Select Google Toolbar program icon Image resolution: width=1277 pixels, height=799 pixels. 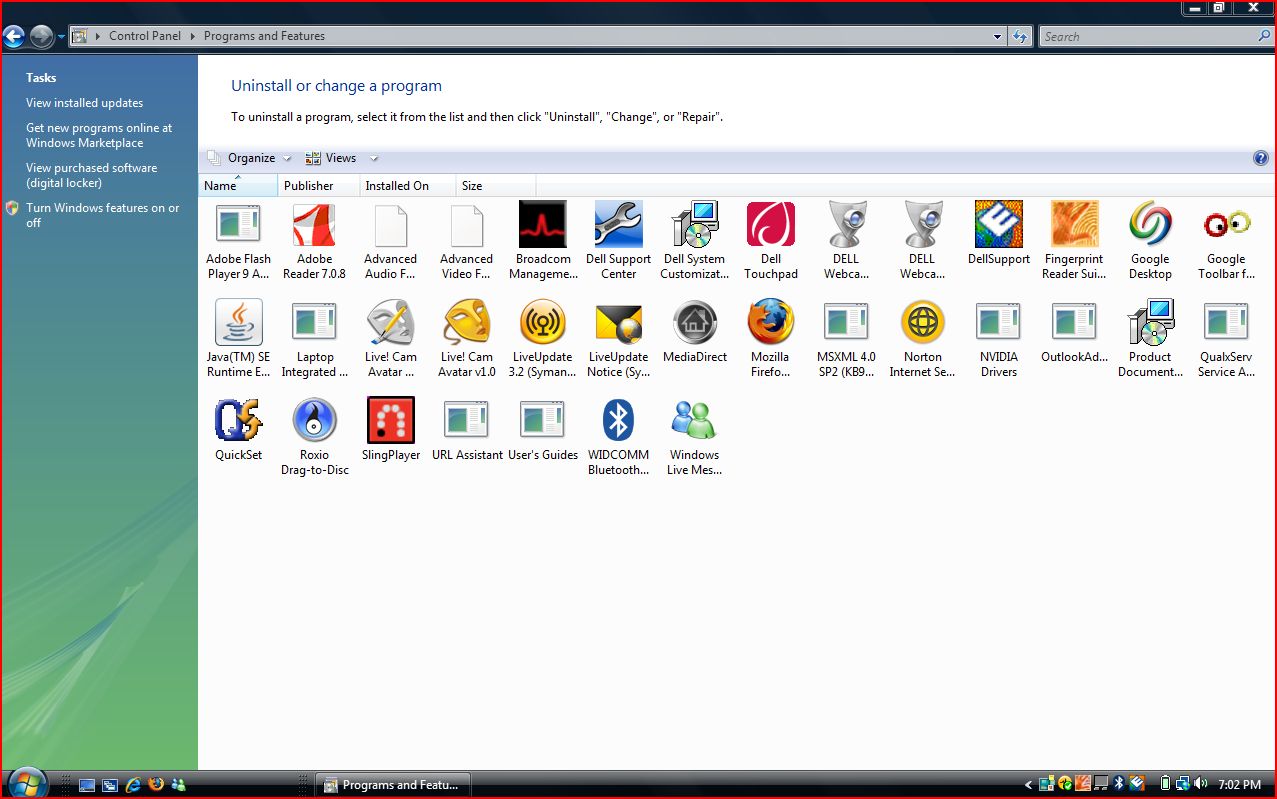pos(1226,224)
